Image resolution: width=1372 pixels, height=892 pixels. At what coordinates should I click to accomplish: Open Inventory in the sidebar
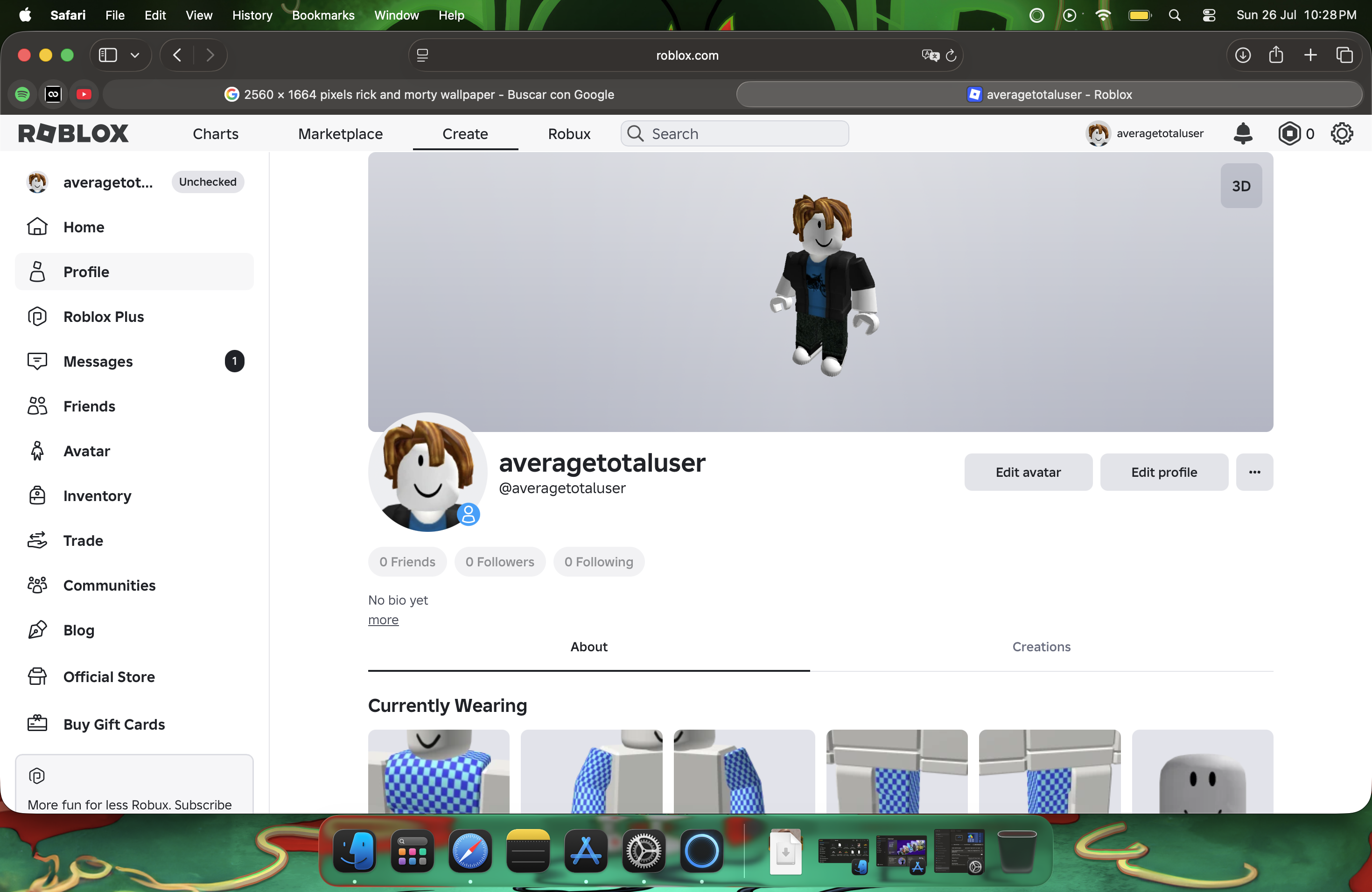[x=134, y=495]
